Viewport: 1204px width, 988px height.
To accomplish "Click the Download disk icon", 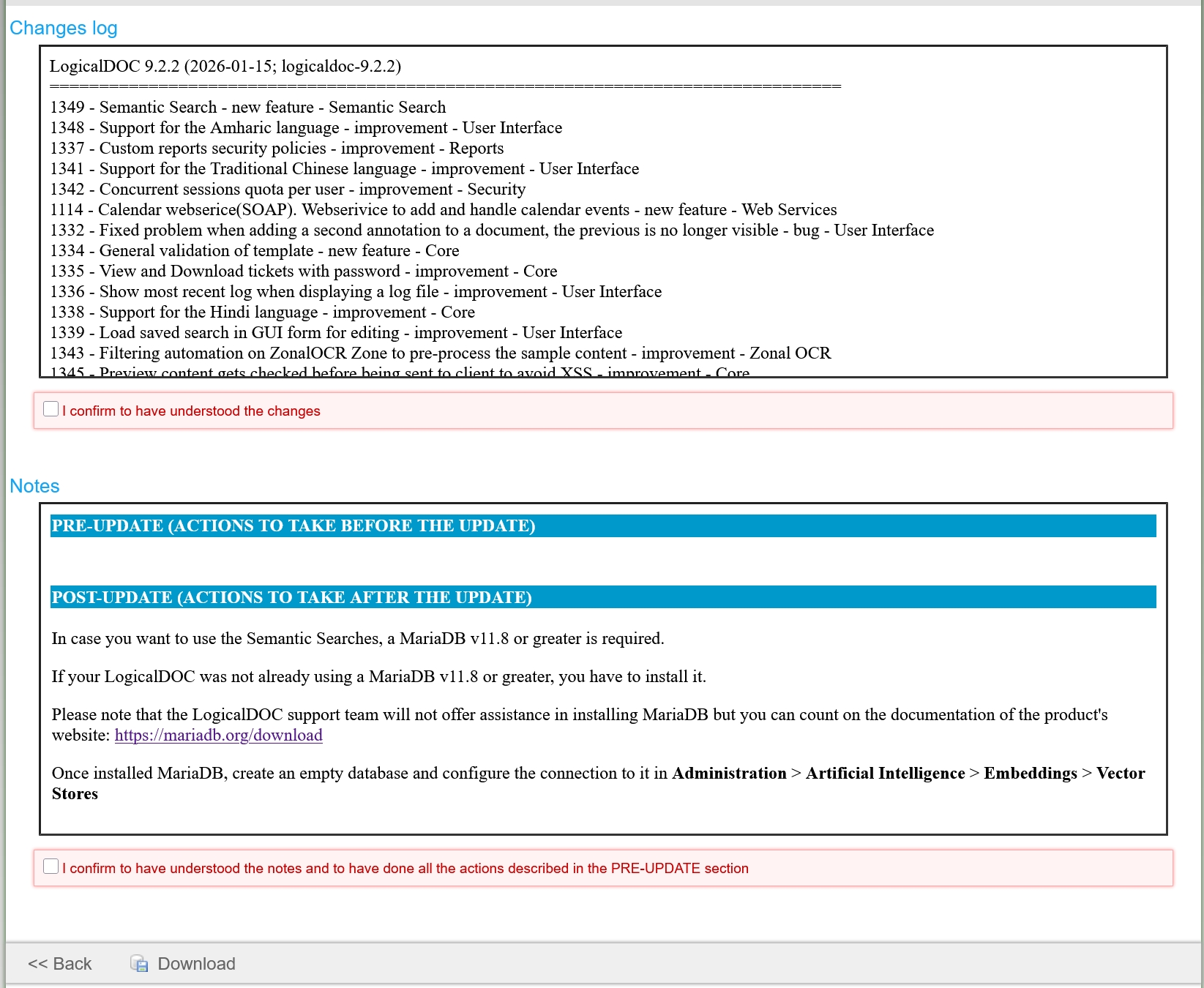I will pos(139,964).
